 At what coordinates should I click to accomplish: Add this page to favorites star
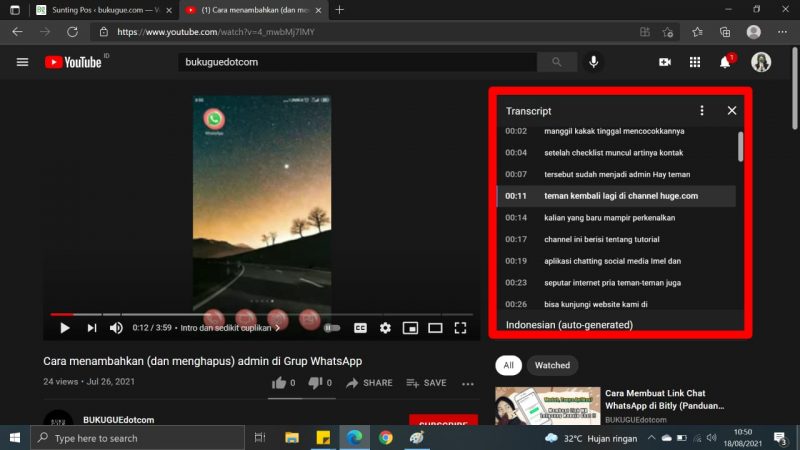tap(668, 32)
